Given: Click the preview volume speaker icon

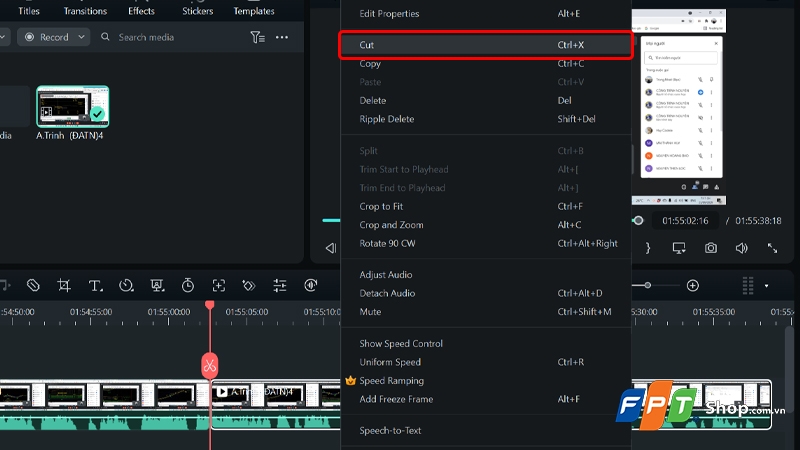Looking at the screenshot, I should [741, 248].
